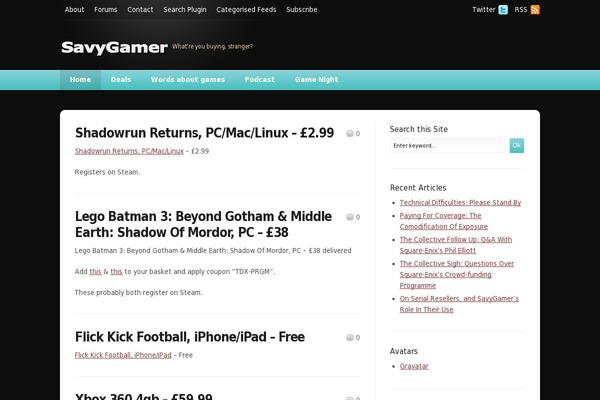Click 'What're you buying, stranger?' tagline

coord(212,46)
